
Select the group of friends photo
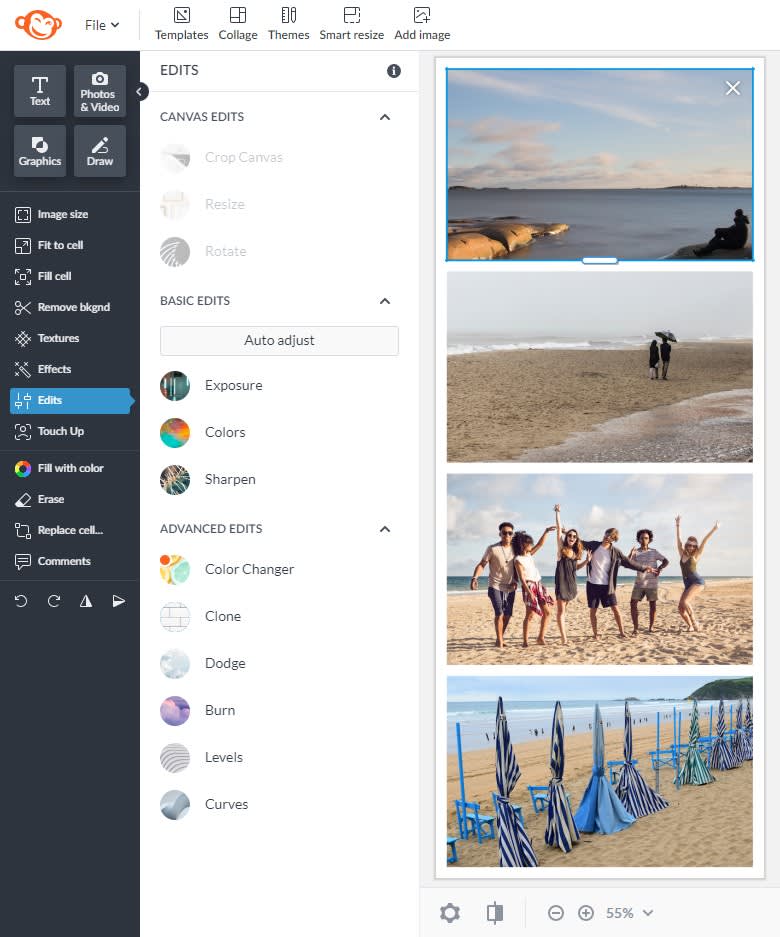[x=599, y=569]
